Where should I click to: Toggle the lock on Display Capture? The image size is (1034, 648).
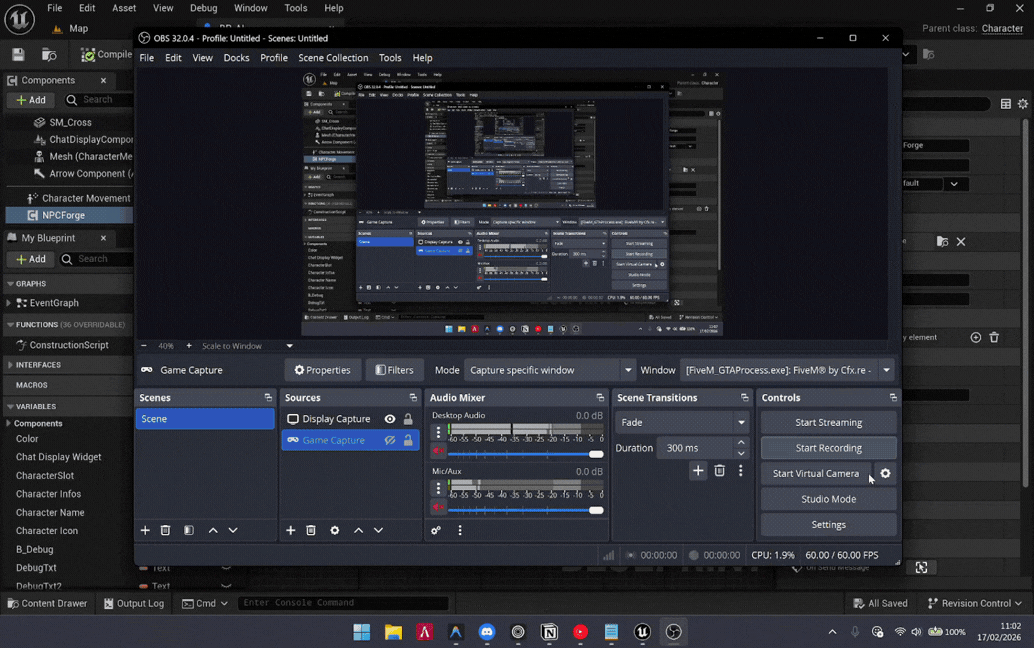(x=408, y=419)
